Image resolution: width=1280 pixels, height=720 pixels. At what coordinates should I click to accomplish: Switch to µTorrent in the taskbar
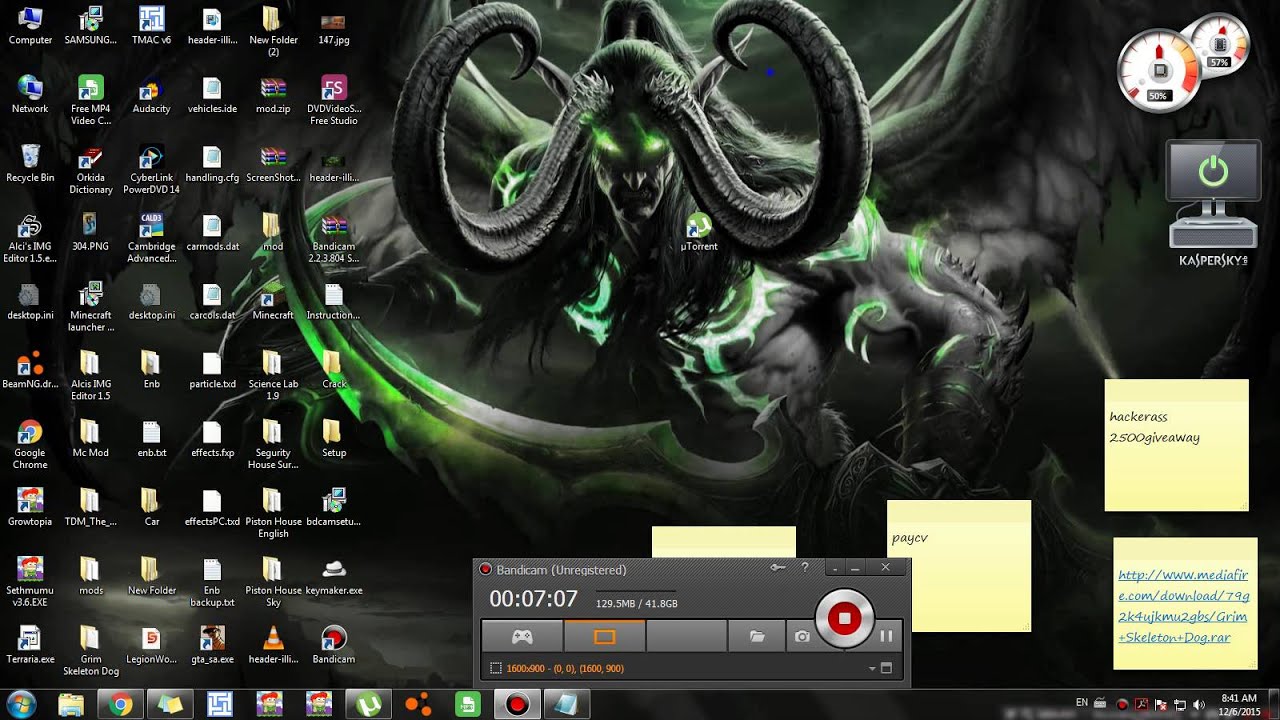(368, 705)
